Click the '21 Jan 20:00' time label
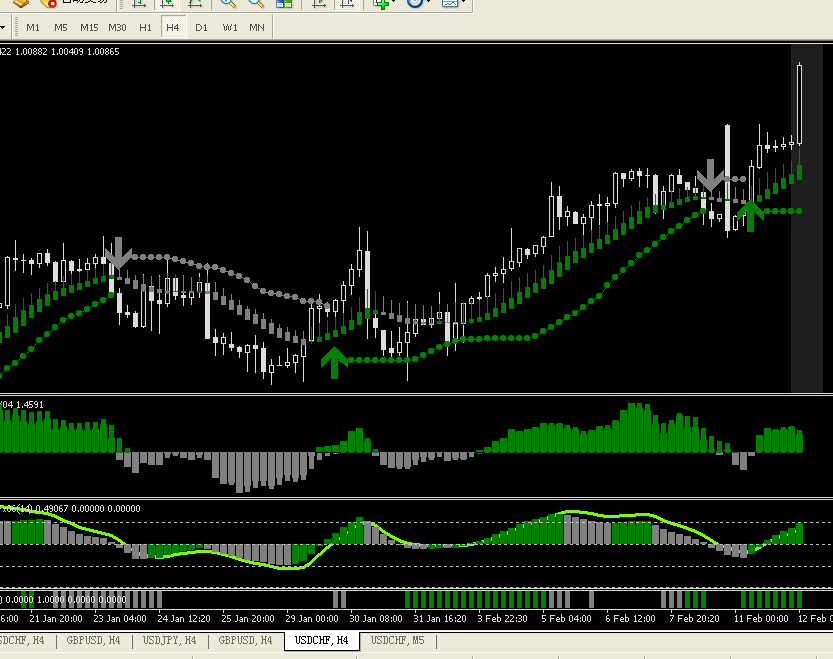The image size is (833, 659). tap(56, 619)
